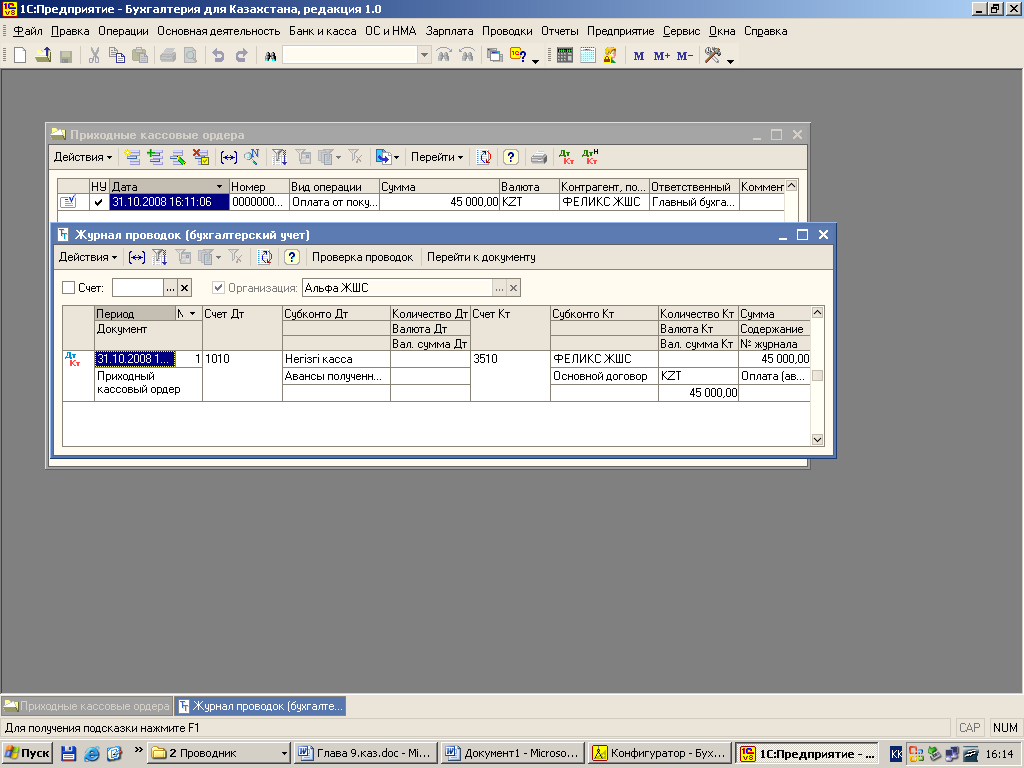The width and height of the screenshot is (1024, 768).
Task: Switch to Приходные кассовые ордера window tab
Action: tap(87, 706)
